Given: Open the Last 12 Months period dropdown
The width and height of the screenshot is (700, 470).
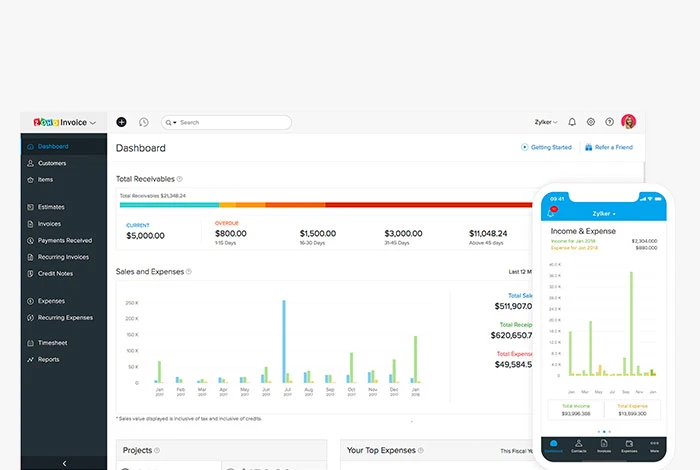Looking at the screenshot, I should tap(520, 271).
